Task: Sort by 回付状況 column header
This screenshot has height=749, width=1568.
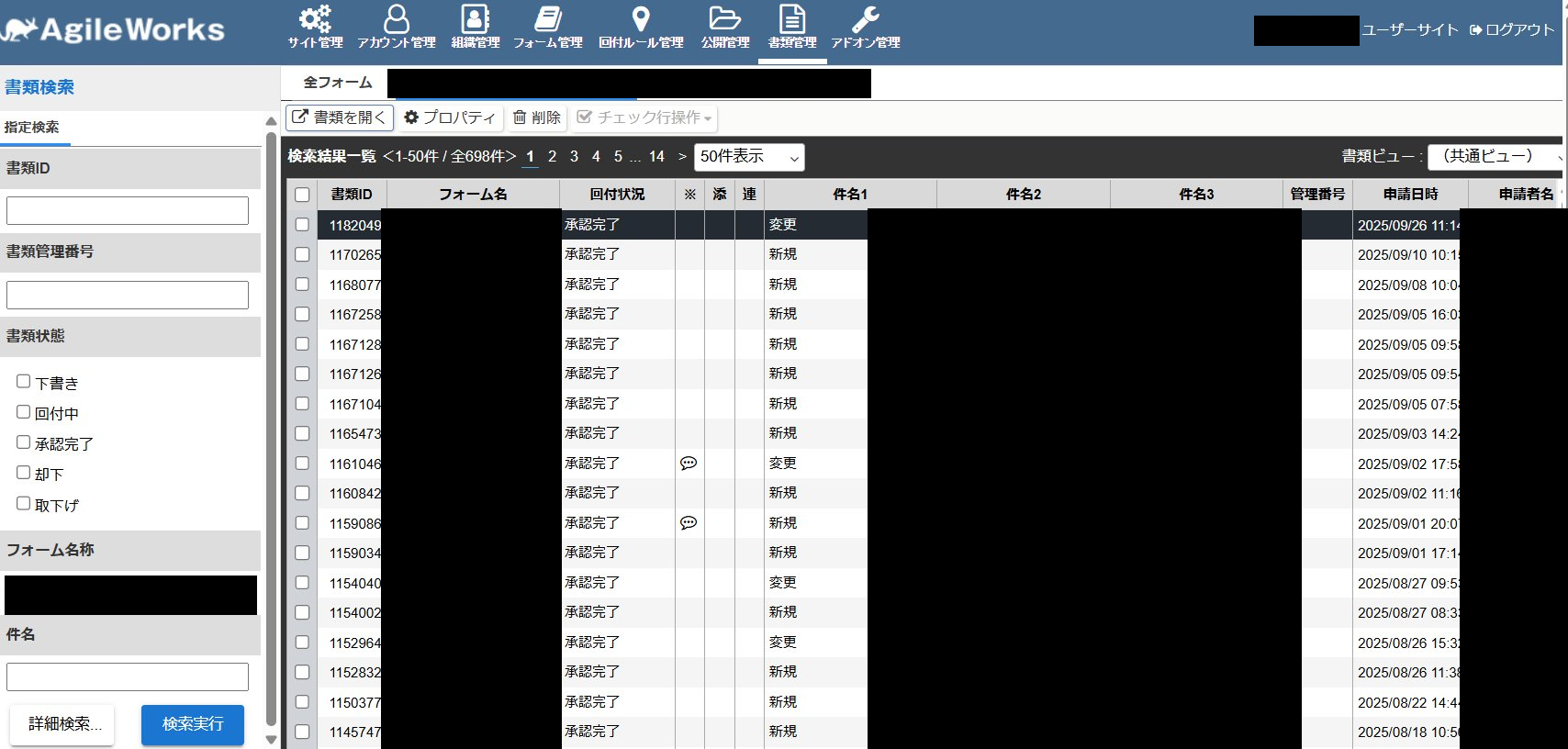Action: click(617, 195)
